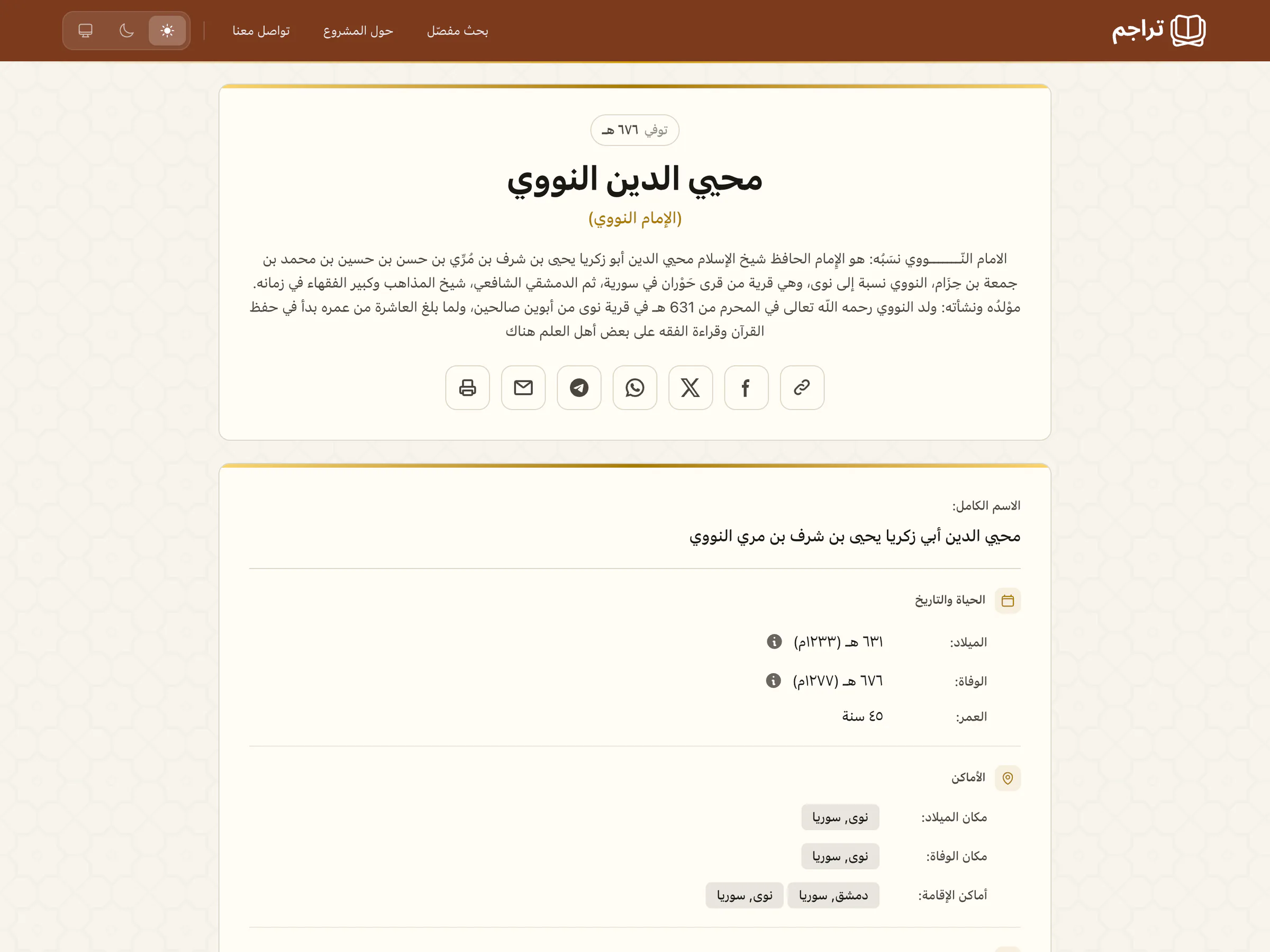This screenshot has height=952, width=1270.
Task: Navigate to حول المشروع in the navbar
Action: [x=358, y=31]
